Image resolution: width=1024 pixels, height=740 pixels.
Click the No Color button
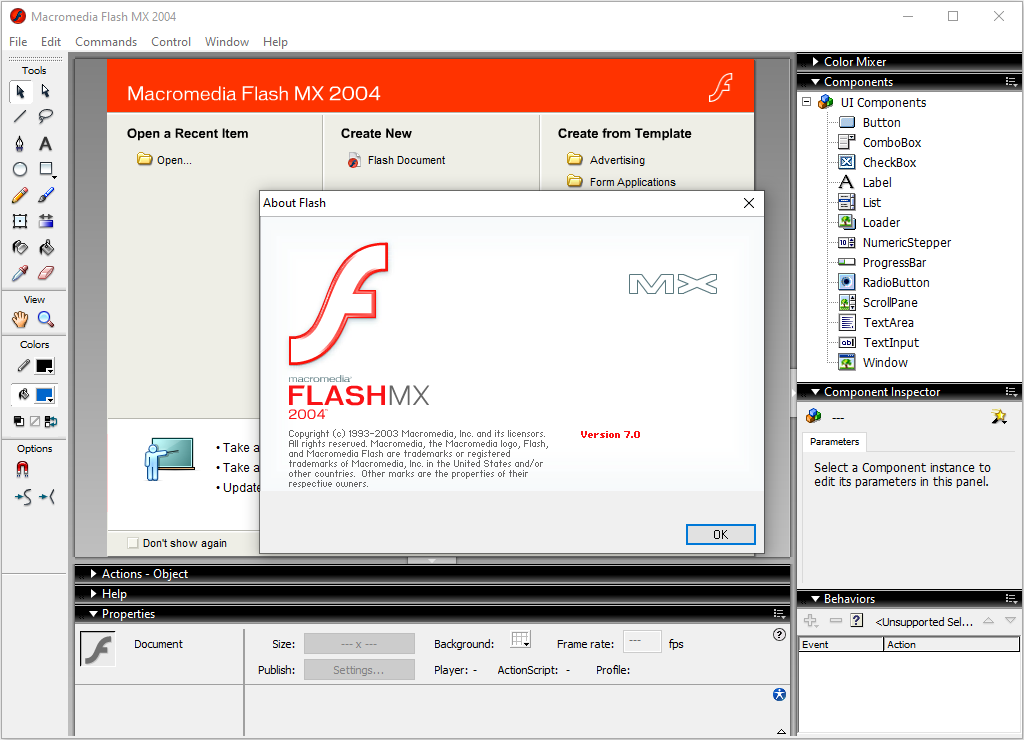coord(35,421)
